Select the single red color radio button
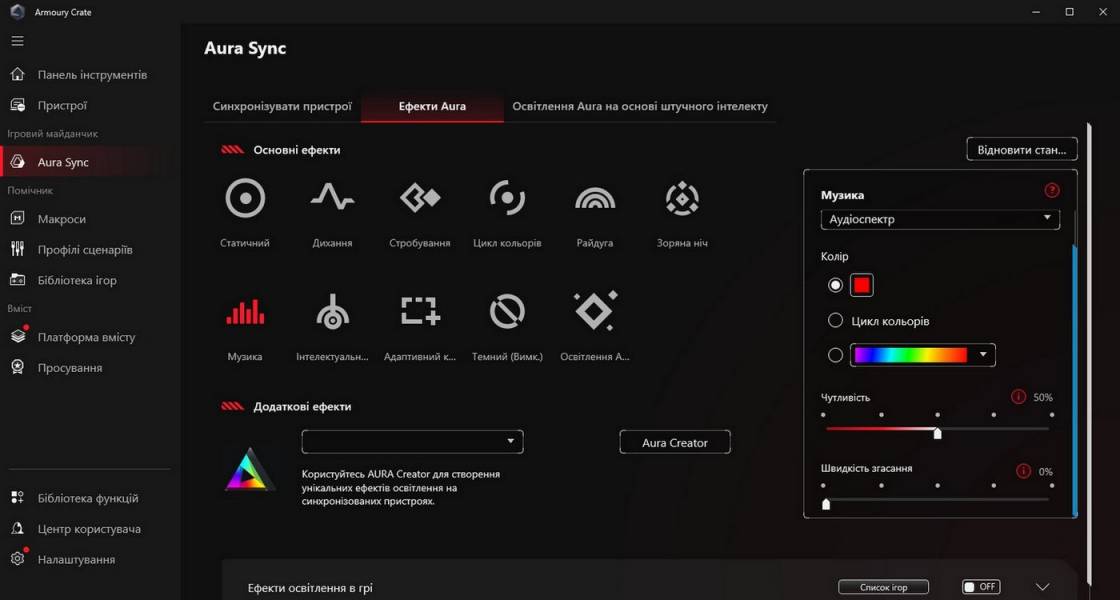Viewport: 1120px width, 600px height. click(835, 285)
